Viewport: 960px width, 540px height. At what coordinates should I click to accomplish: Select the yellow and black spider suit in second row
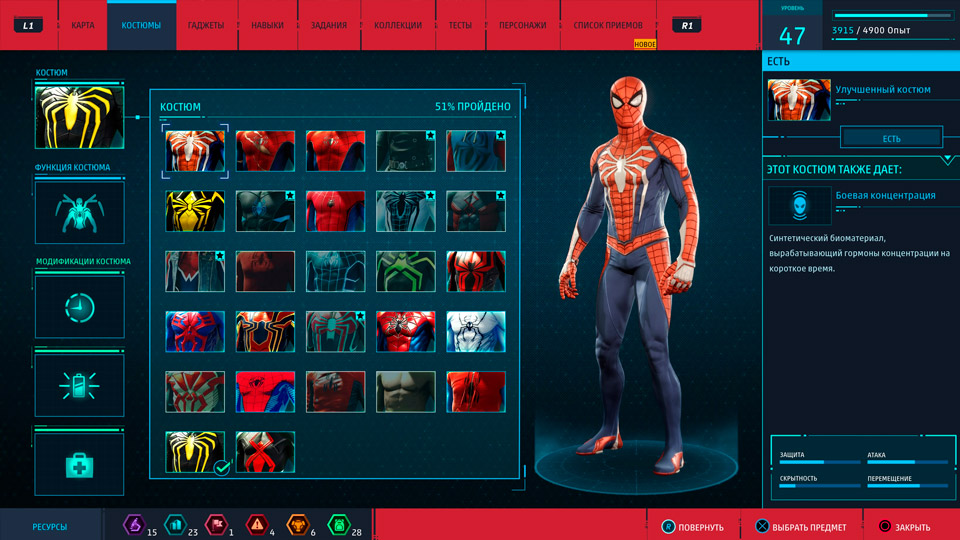point(195,211)
